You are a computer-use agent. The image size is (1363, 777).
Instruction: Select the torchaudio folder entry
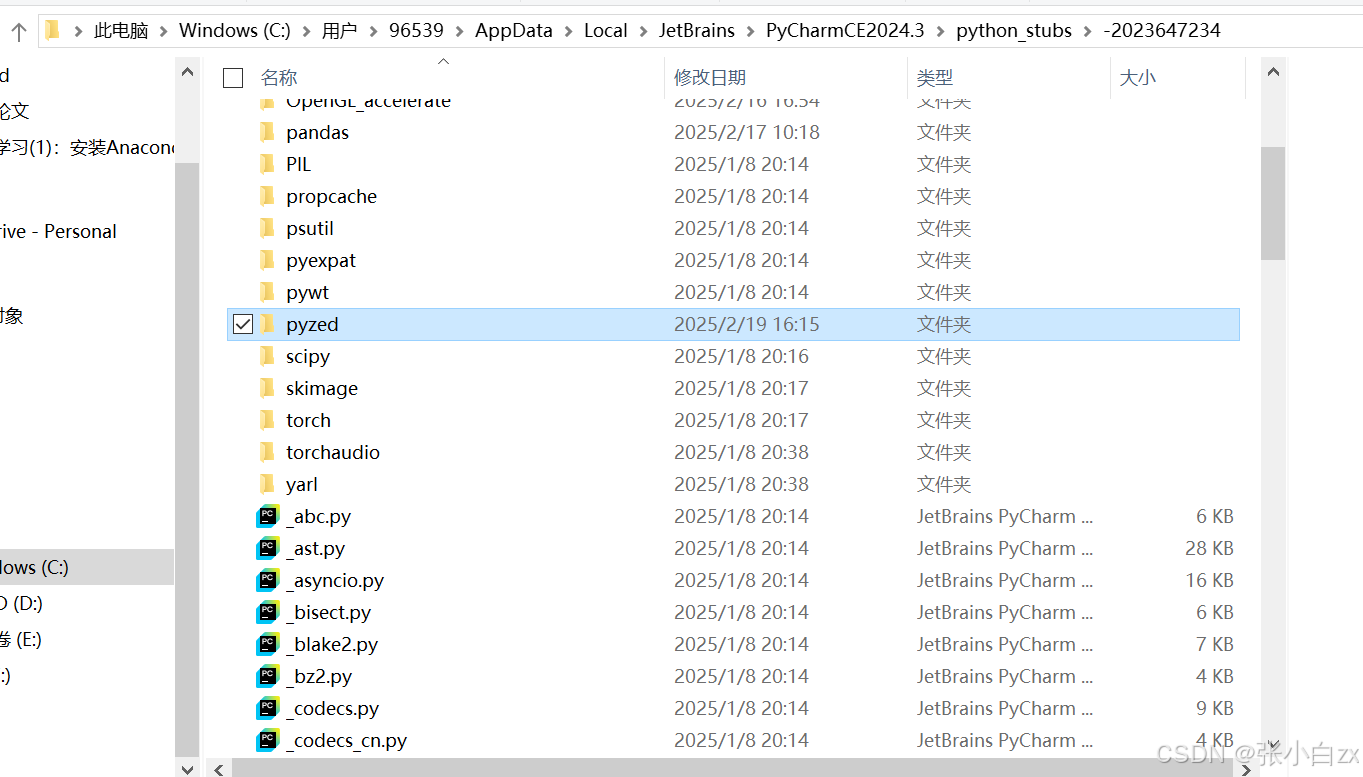tap(334, 452)
